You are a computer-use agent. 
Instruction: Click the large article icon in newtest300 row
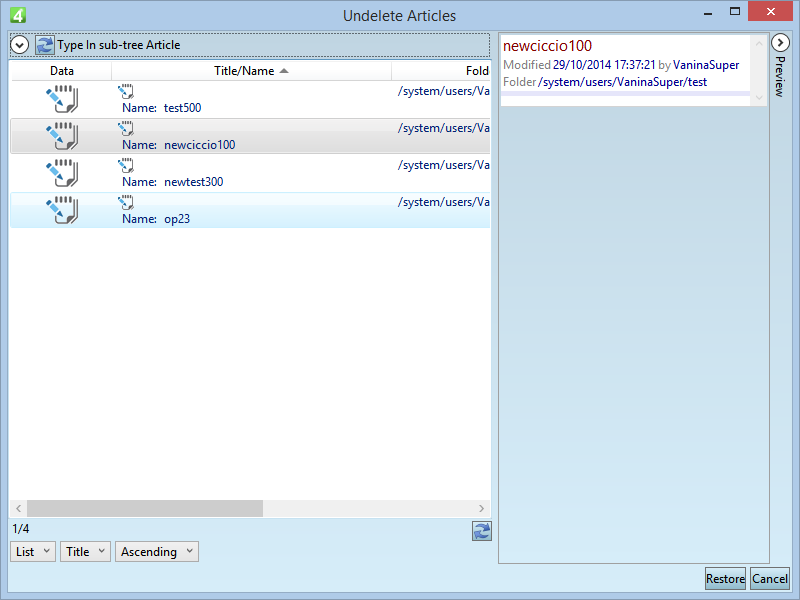[62, 173]
